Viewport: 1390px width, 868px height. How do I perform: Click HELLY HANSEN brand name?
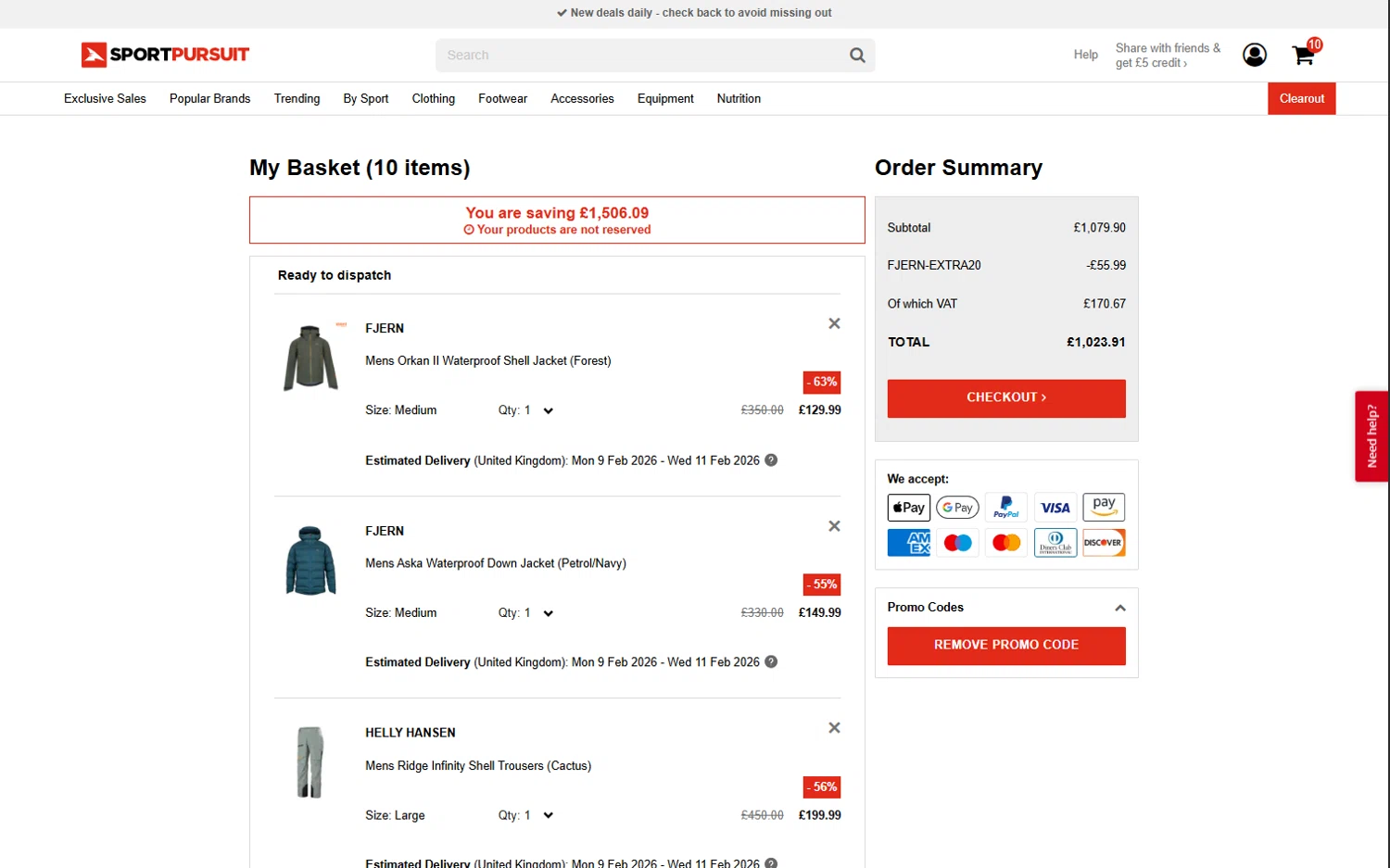tap(411, 733)
